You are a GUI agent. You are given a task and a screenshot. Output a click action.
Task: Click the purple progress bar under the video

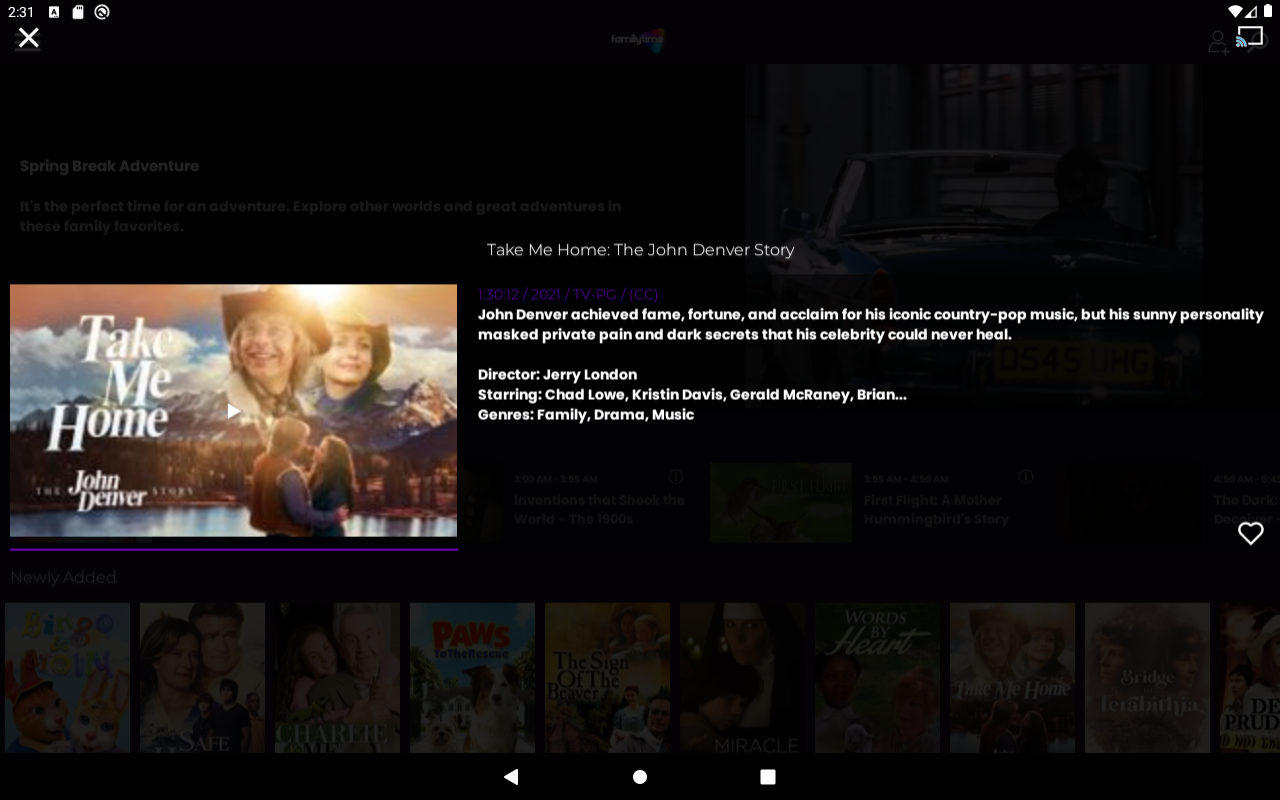[x=233, y=549]
